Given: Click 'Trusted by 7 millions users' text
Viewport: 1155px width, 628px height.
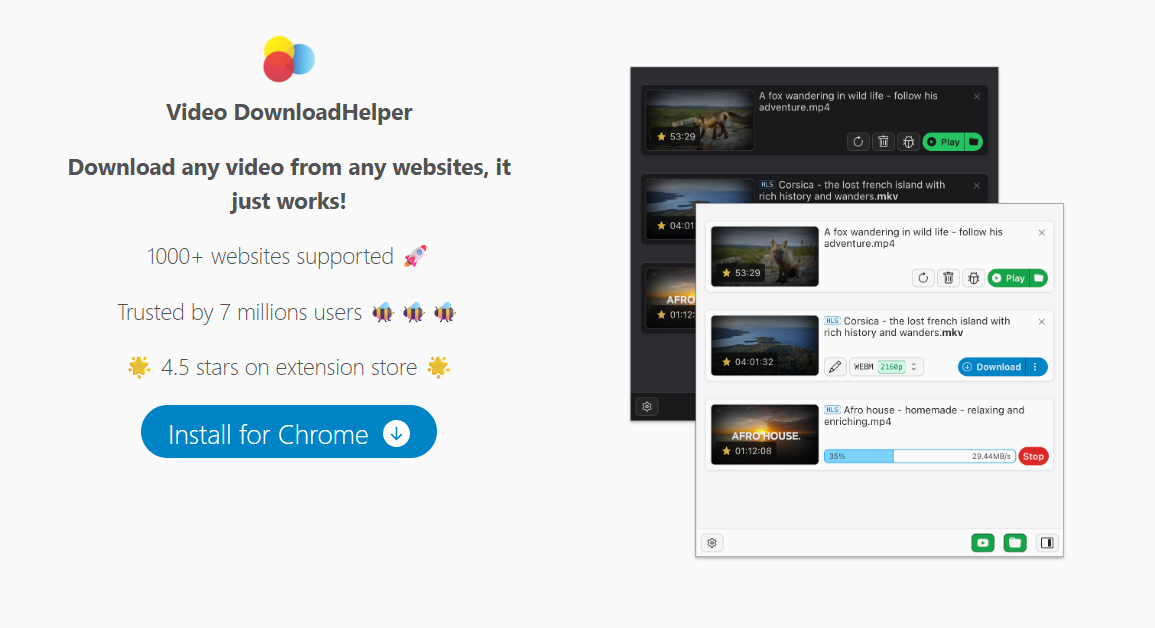Looking at the screenshot, I should click(x=239, y=312).
